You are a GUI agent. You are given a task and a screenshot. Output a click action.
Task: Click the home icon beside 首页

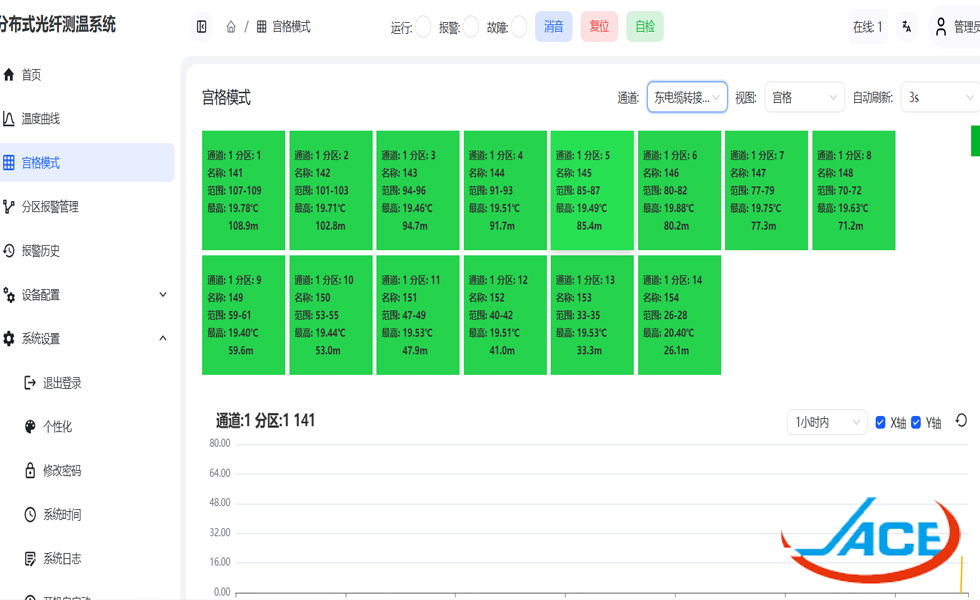click(9, 75)
